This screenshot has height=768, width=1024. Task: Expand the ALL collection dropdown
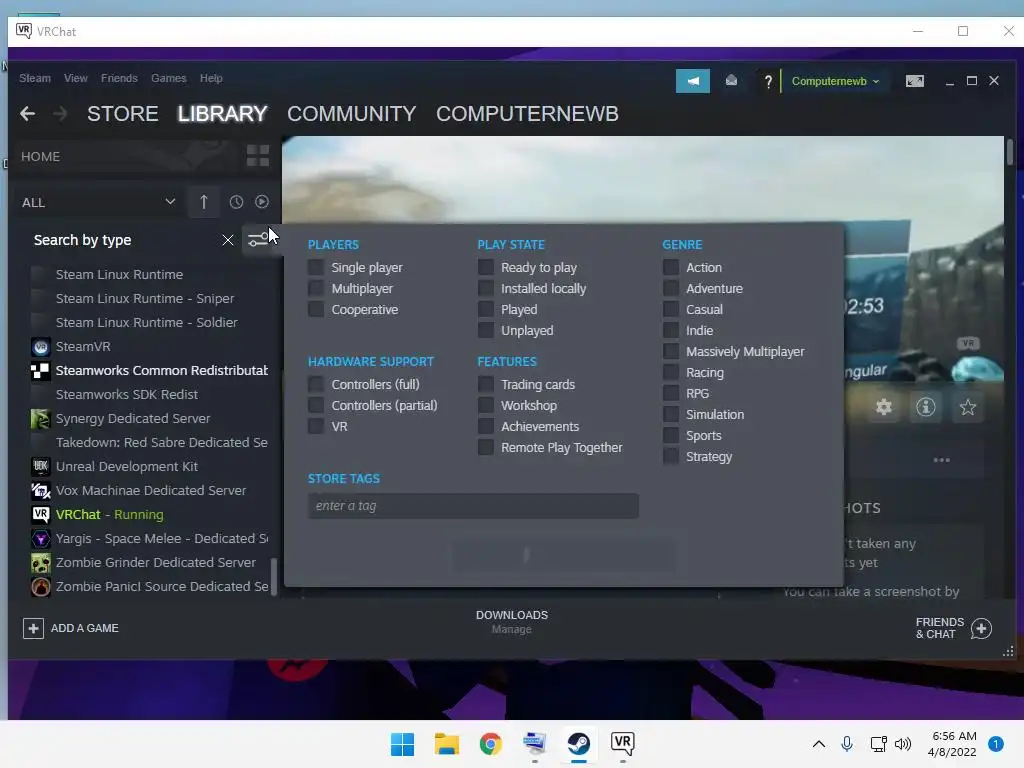point(98,202)
